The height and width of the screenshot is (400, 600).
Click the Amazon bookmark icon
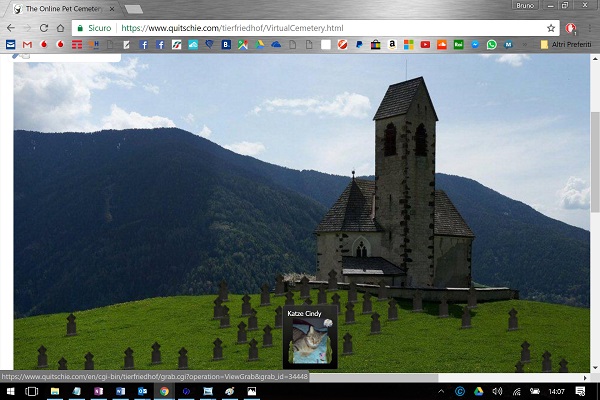pyautogui.click(x=392, y=45)
